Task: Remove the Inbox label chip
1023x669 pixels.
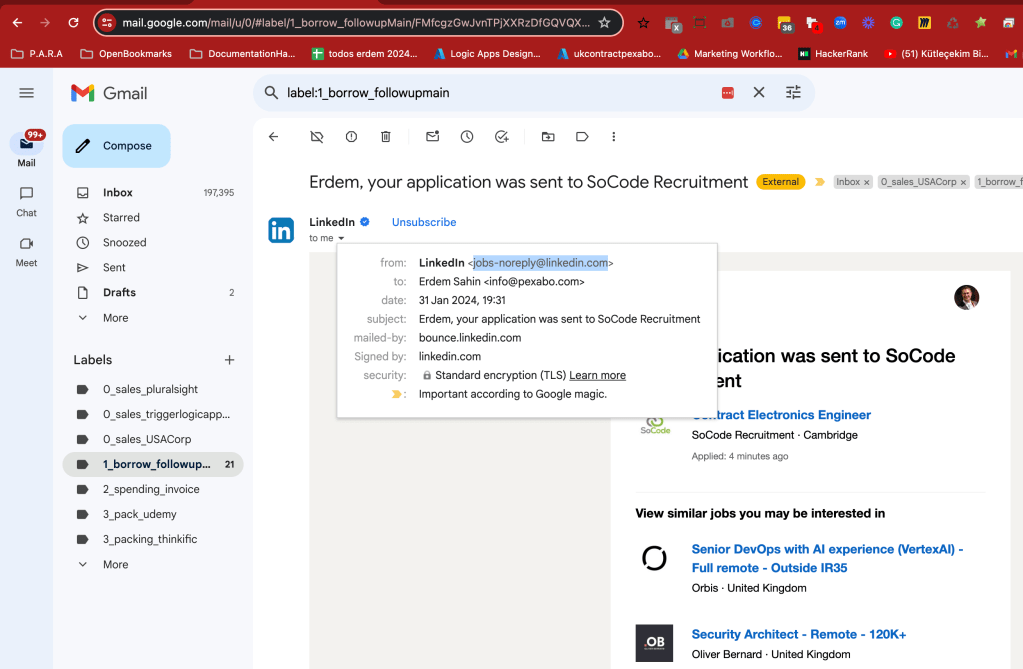Action: click(866, 183)
